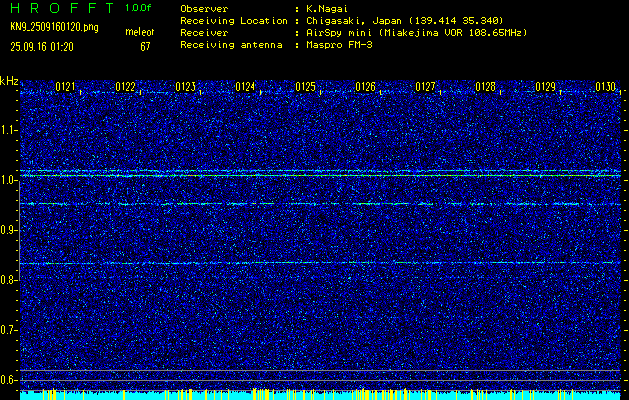
Task: Click the Observer field label
Action: [x=204, y=9]
